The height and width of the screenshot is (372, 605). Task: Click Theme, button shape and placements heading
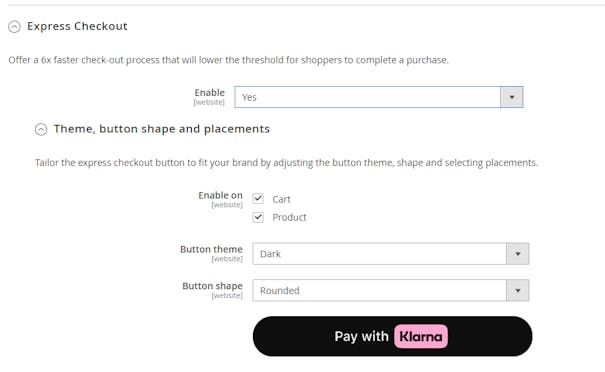pyautogui.click(x=162, y=129)
